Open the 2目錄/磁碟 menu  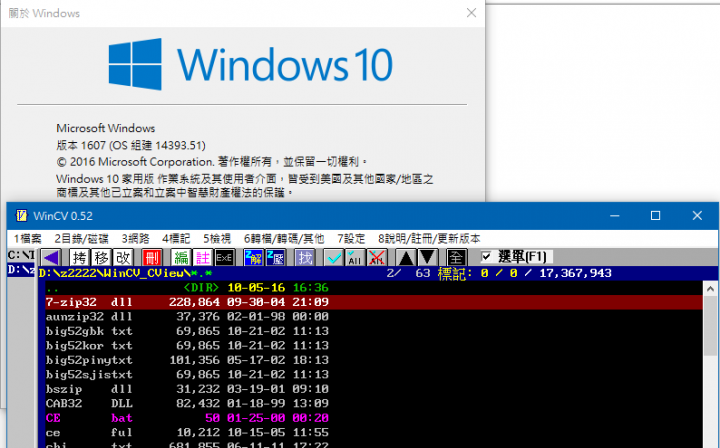pyautogui.click(x=81, y=239)
